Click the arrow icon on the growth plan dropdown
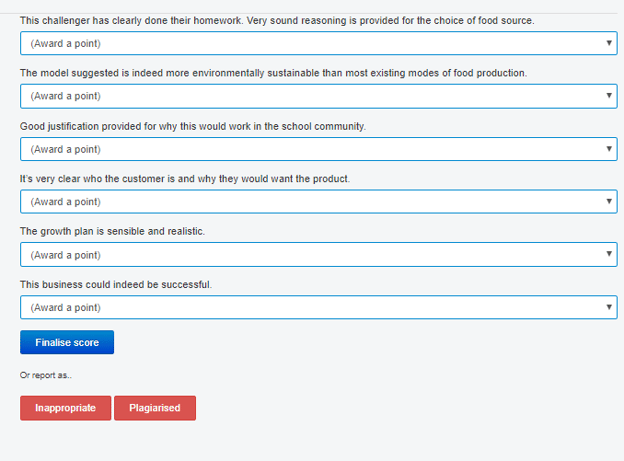Screen dimensions: 624x461 (609, 254)
